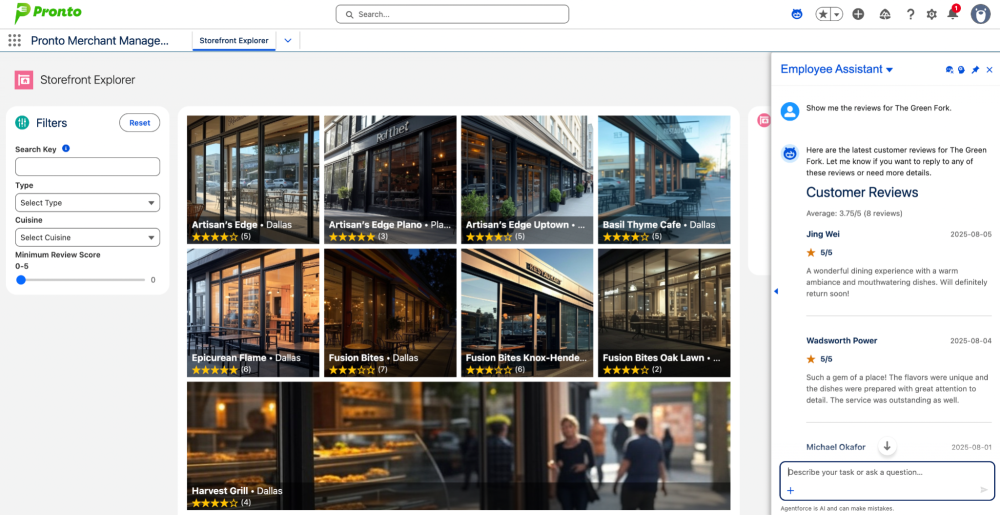Viewport: 1000px width, 515px height.
Task: Open the Epicurean Flame tile
Action: pos(253,313)
